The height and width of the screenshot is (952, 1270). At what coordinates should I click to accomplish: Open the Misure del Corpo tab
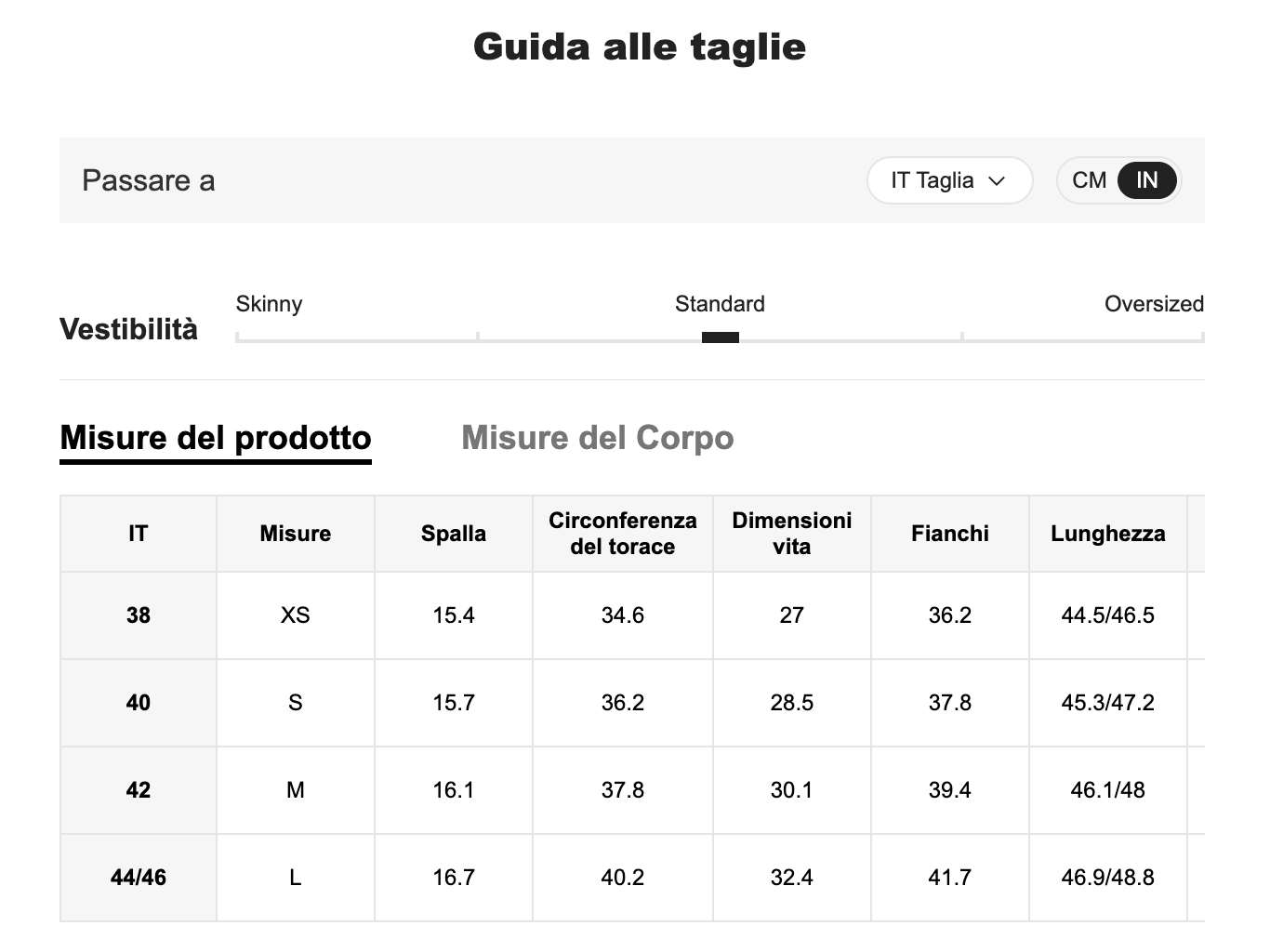click(597, 438)
